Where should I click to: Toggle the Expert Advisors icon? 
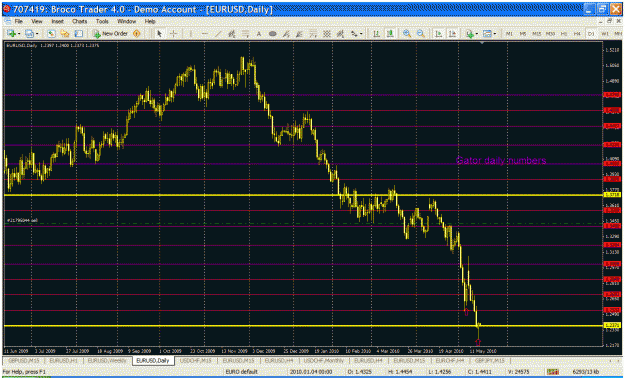click(x=137, y=34)
